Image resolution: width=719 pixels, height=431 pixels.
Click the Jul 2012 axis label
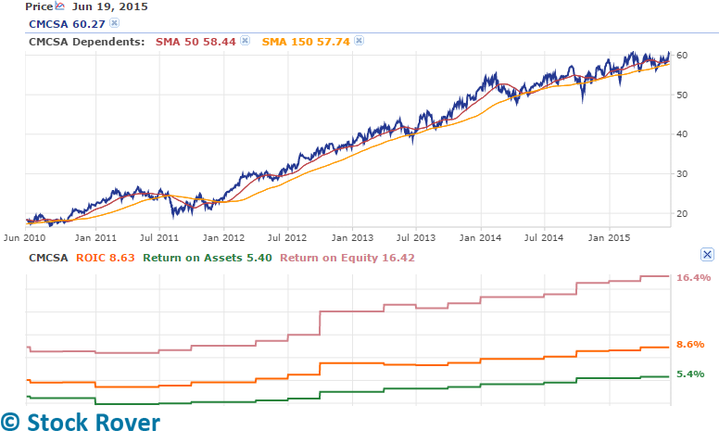(287, 238)
